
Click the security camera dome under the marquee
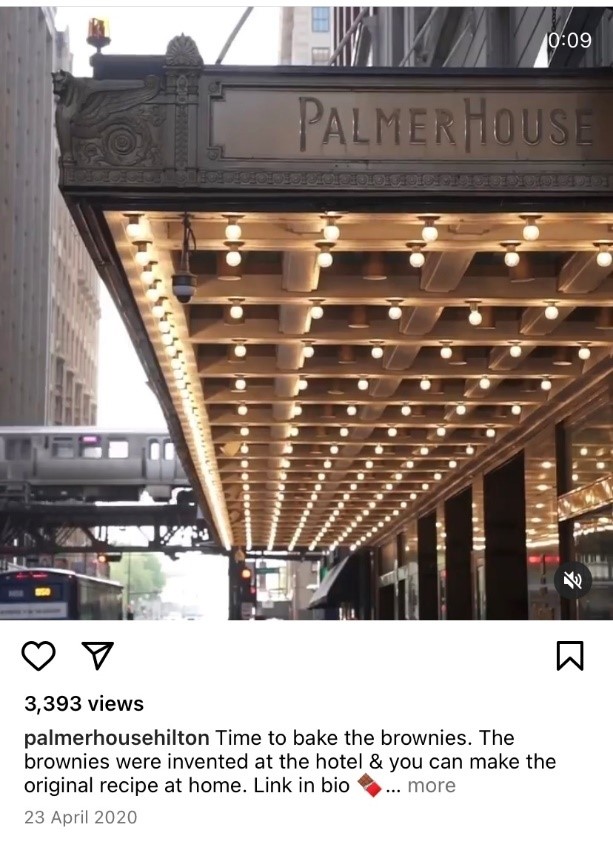pyautogui.click(x=184, y=286)
